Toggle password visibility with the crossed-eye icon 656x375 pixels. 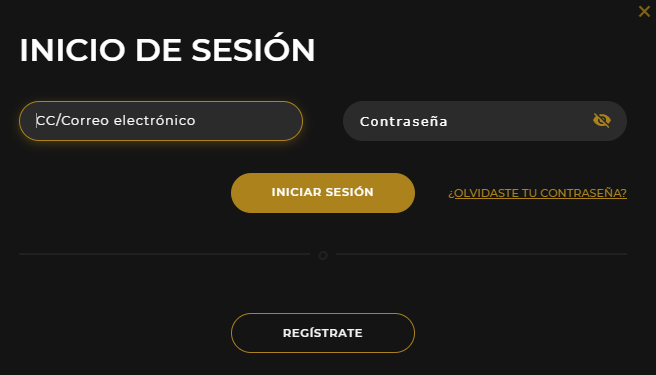pos(602,121)
